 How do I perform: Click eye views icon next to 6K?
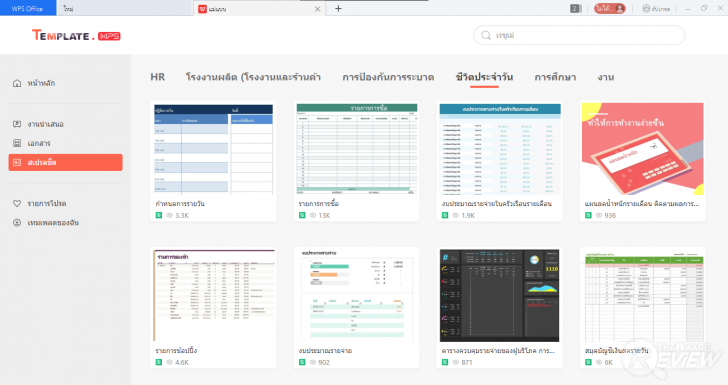[599, 362]
